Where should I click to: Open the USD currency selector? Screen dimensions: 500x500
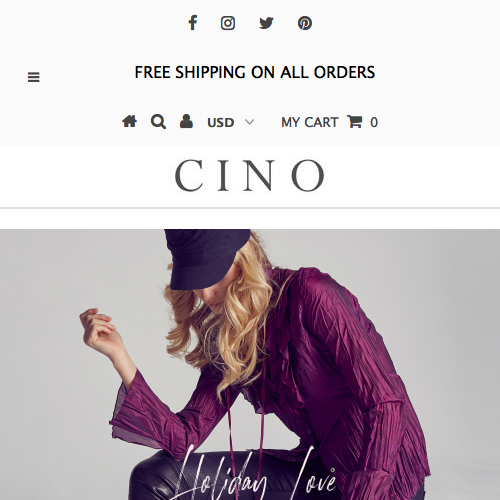click(x=231, y=122)
